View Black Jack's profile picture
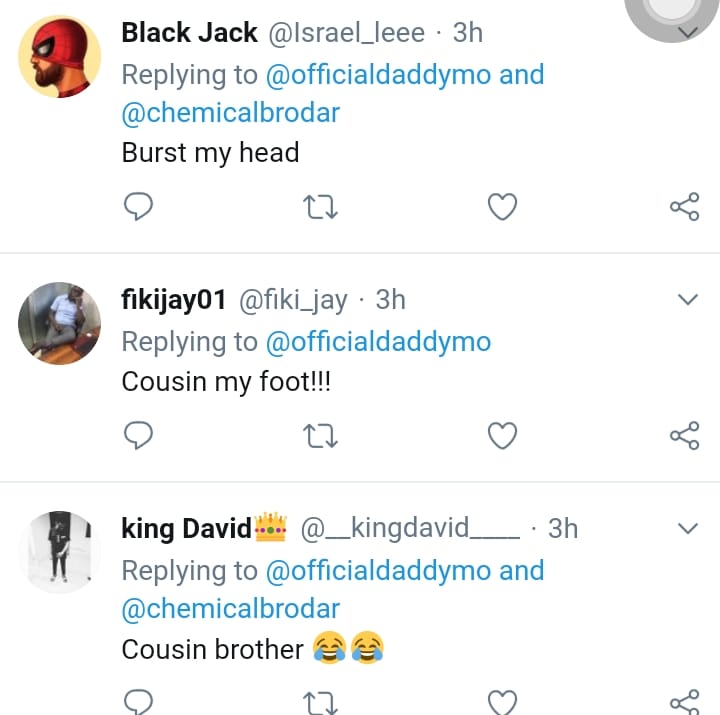 59,56
